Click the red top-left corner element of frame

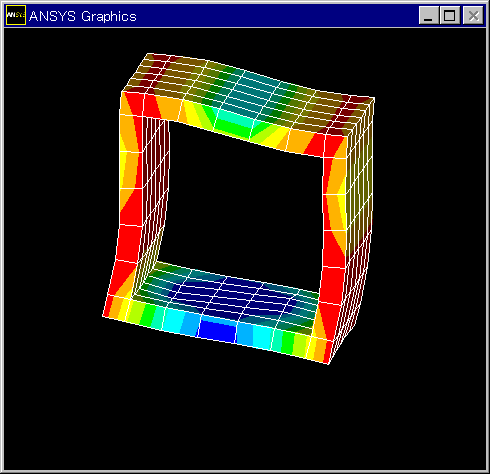pos(132,104)
